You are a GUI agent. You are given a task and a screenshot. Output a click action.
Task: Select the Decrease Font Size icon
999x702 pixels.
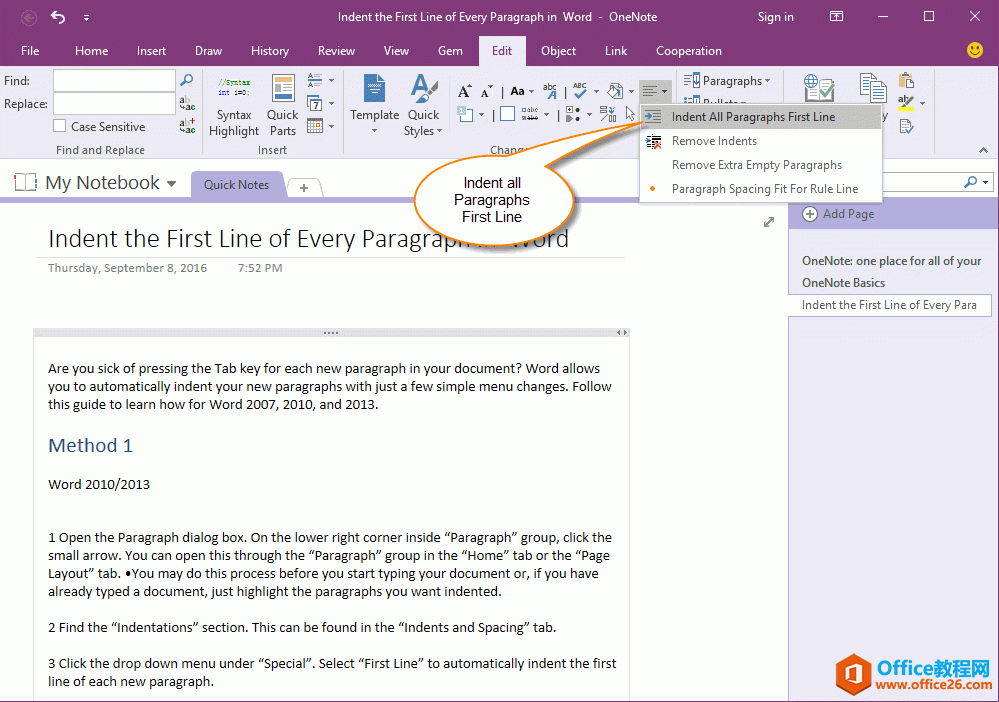486,91
